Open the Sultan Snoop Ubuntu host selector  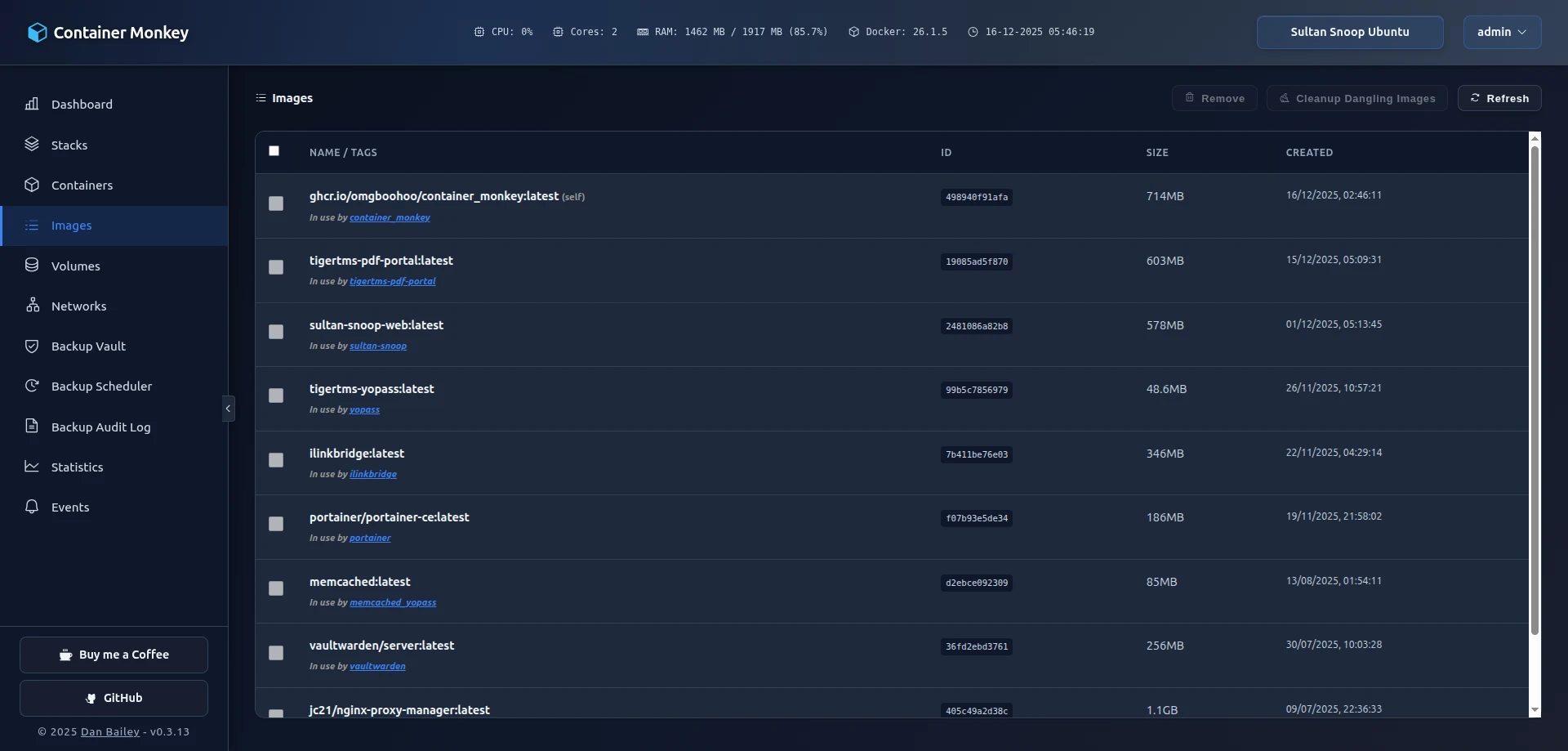pos(1349,32)
